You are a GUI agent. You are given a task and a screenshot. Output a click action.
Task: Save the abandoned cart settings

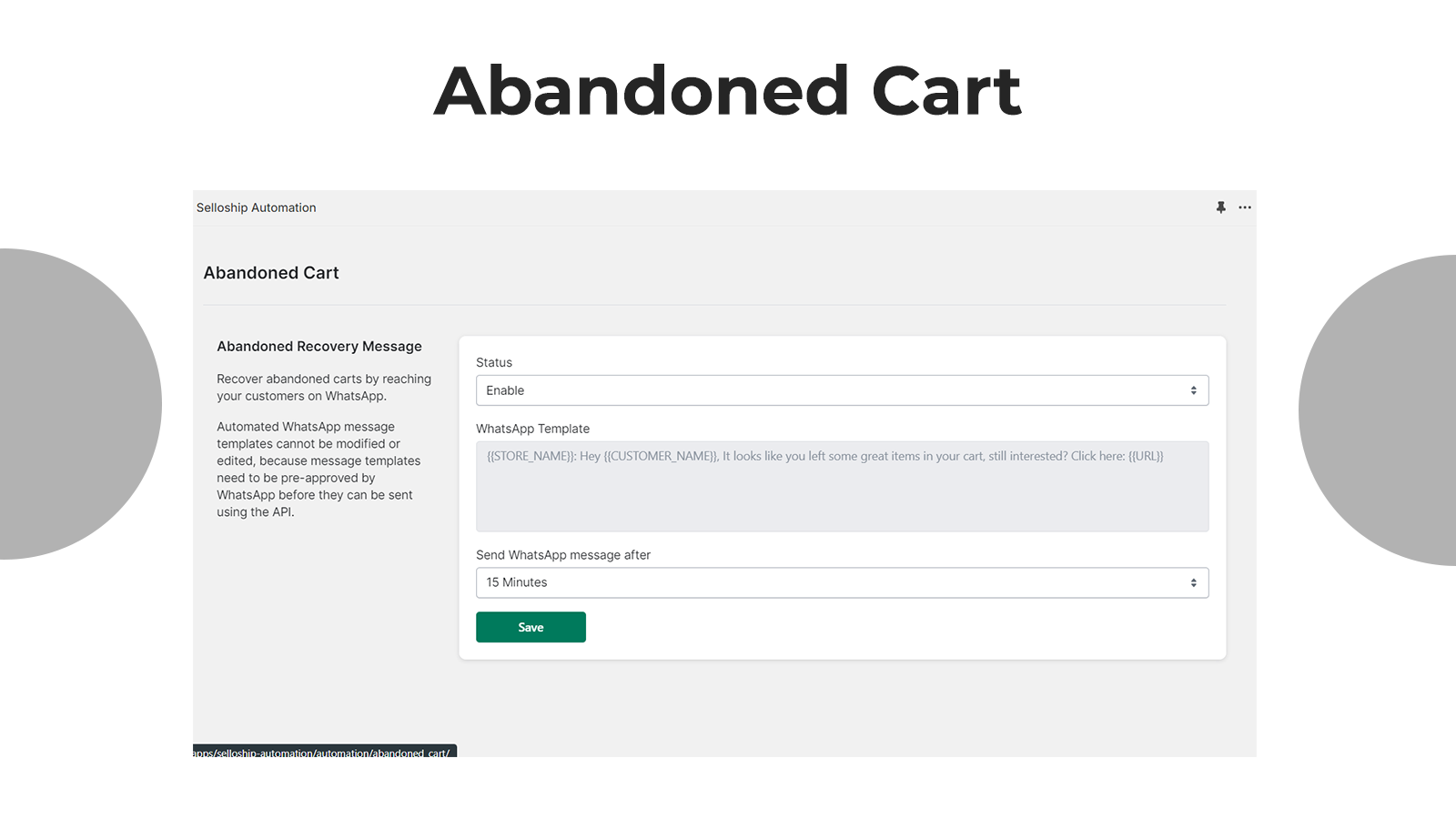point(531,627)
